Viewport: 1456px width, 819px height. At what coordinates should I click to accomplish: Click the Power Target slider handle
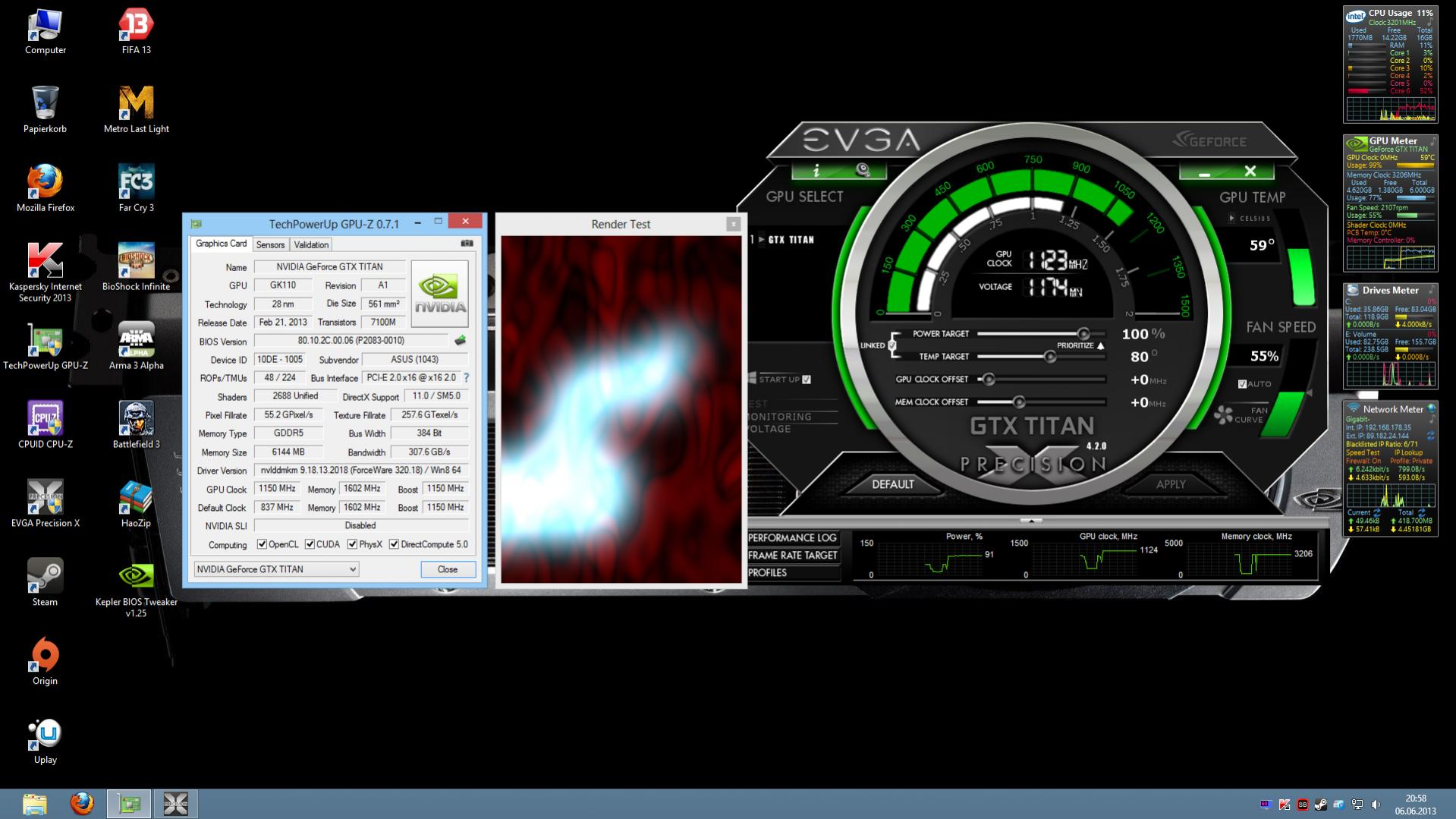click(1083, 334)
